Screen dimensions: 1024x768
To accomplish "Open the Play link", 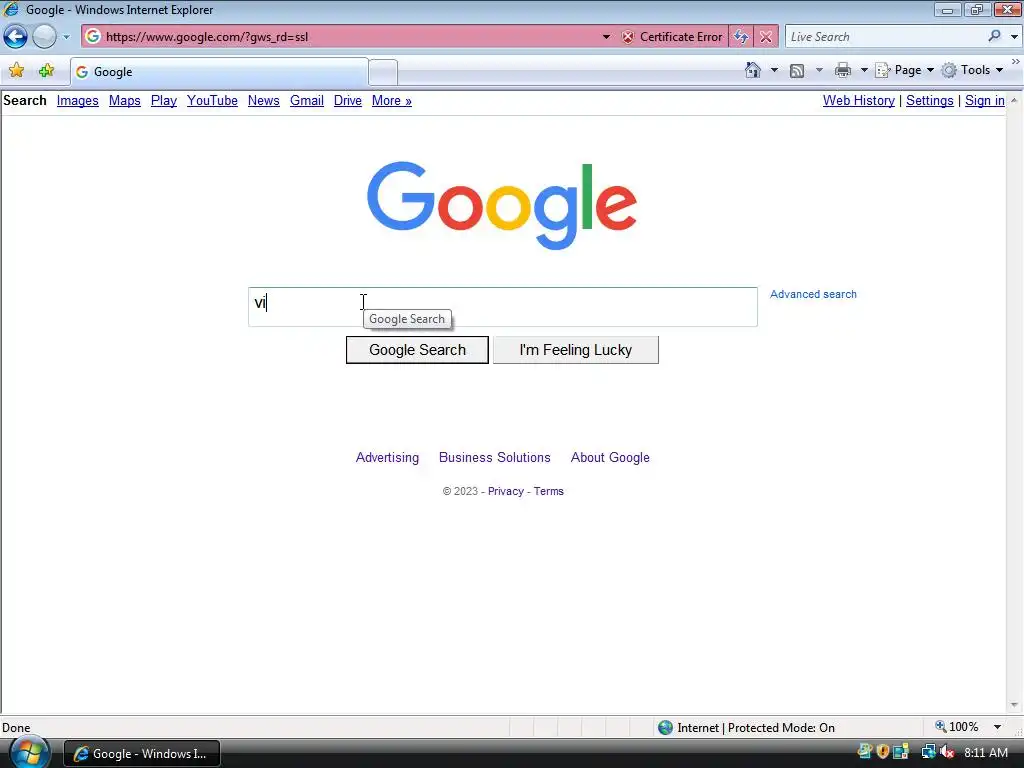I will click(164, 101).
